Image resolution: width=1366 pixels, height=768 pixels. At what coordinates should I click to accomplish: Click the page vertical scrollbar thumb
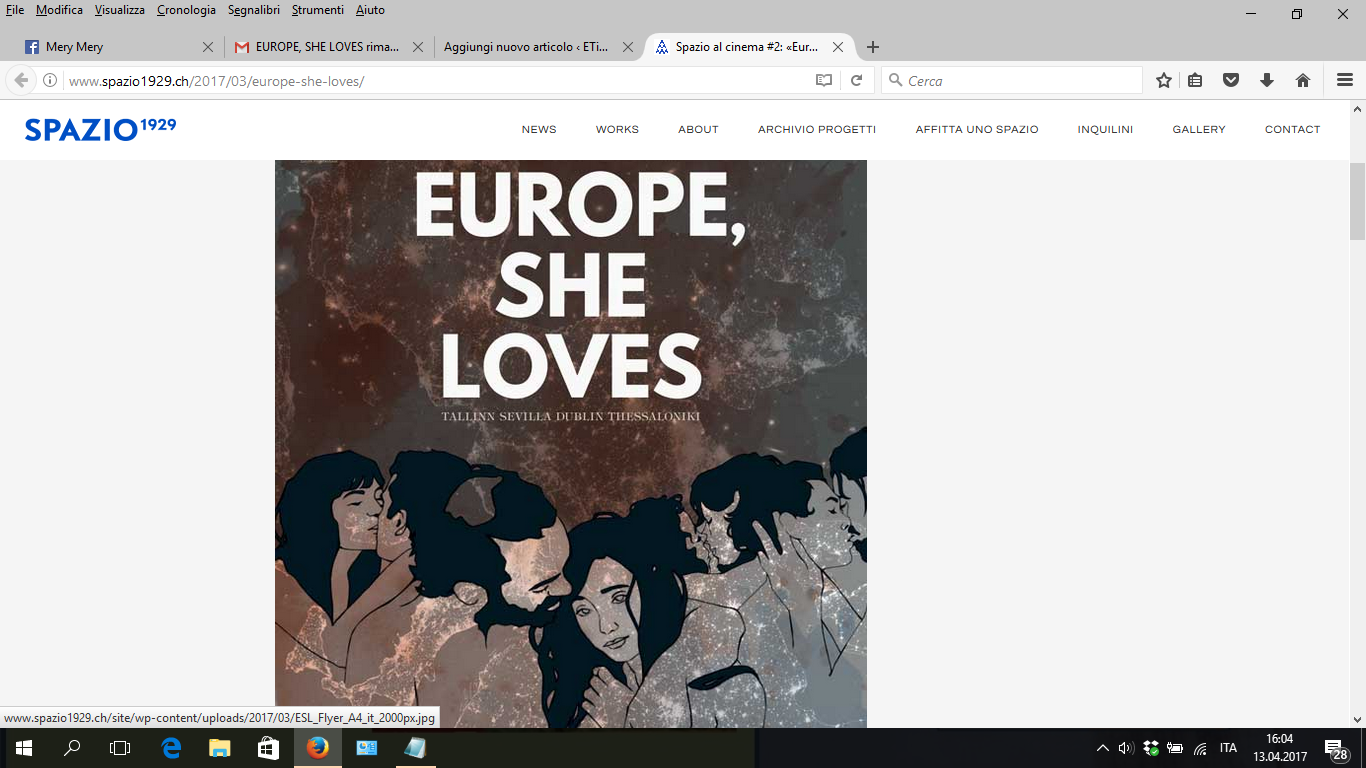(1357, 200)
